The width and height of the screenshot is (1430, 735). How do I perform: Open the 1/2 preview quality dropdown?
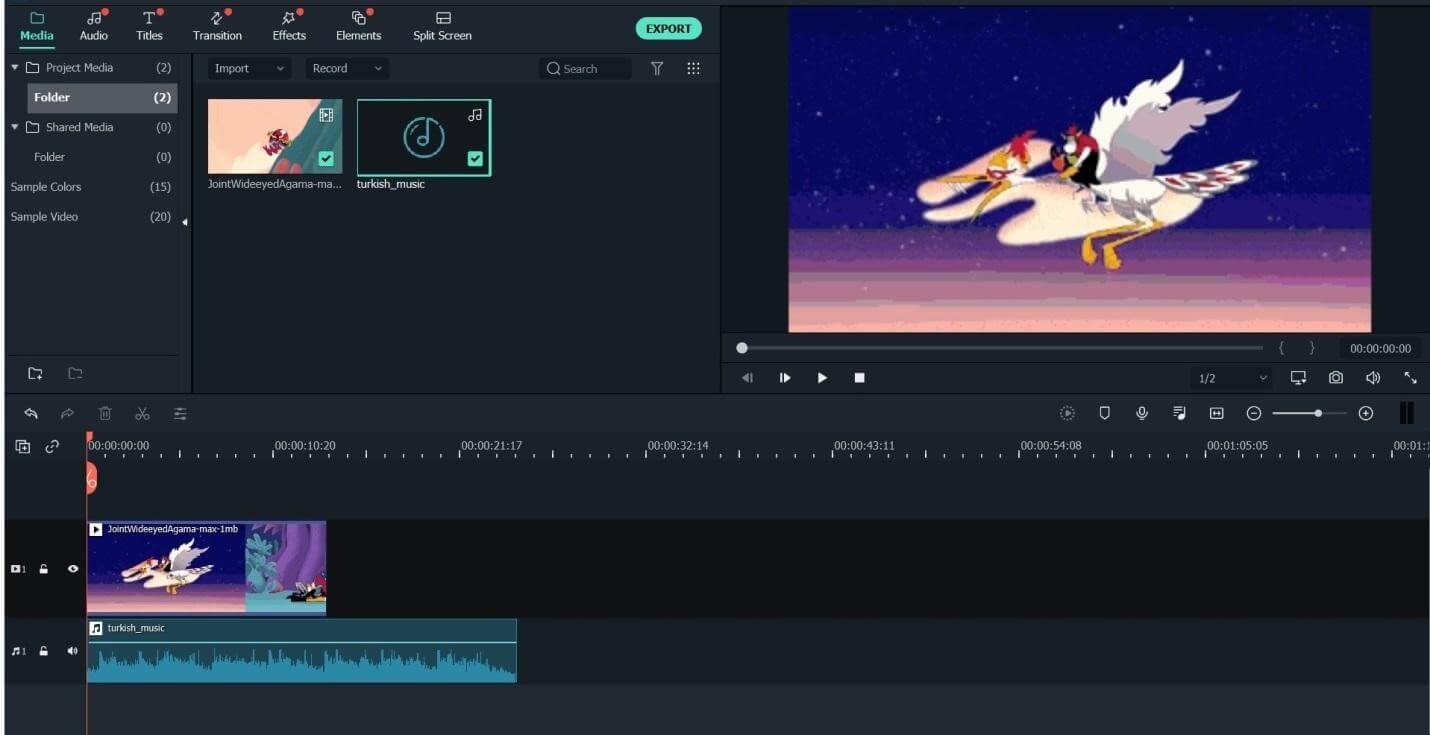[1232, 378]
